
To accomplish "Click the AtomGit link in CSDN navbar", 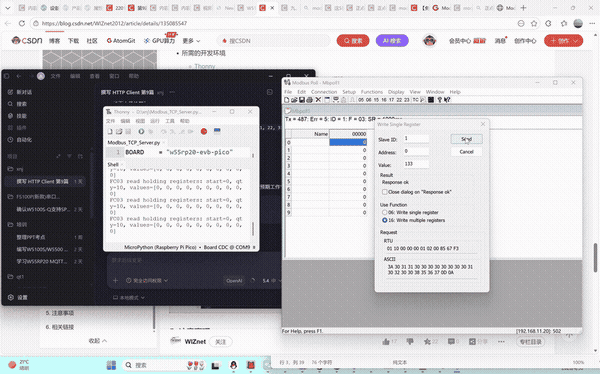I will click(121, 41).
